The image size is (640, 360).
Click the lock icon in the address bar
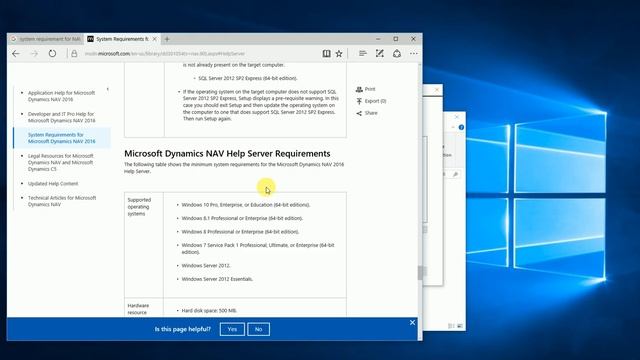coord(74,53)
